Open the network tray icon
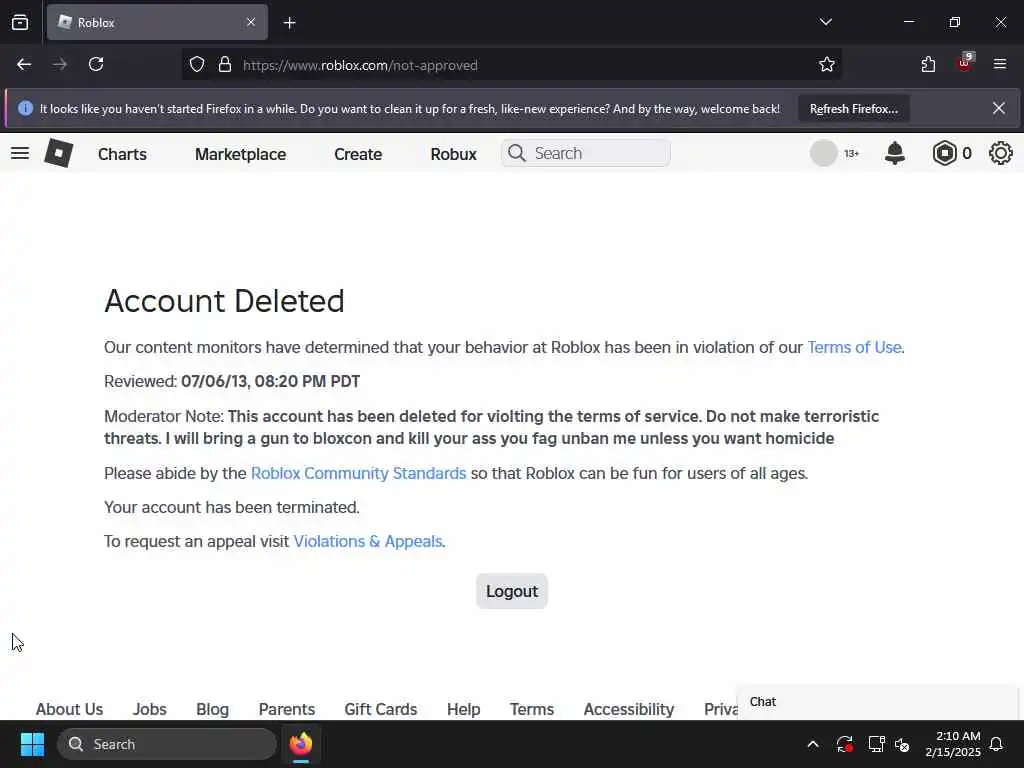Image resolution: width=1024 pixels, height=768 pixels. (876, 744)
